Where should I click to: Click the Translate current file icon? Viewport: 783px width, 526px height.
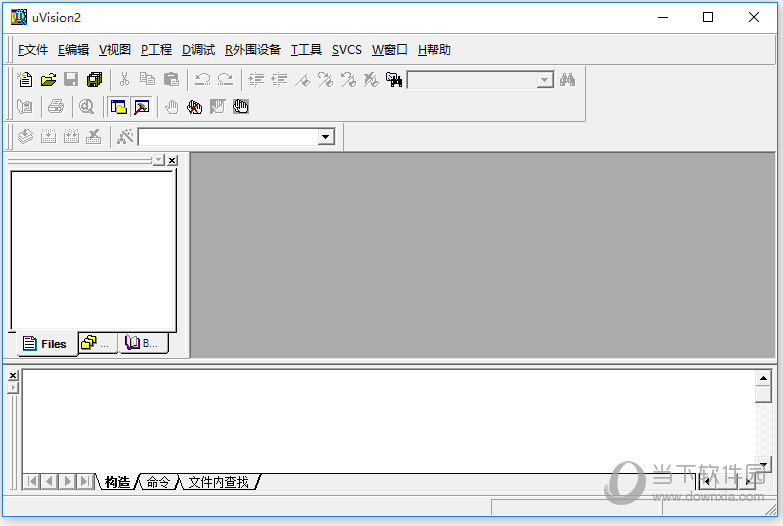25,136
